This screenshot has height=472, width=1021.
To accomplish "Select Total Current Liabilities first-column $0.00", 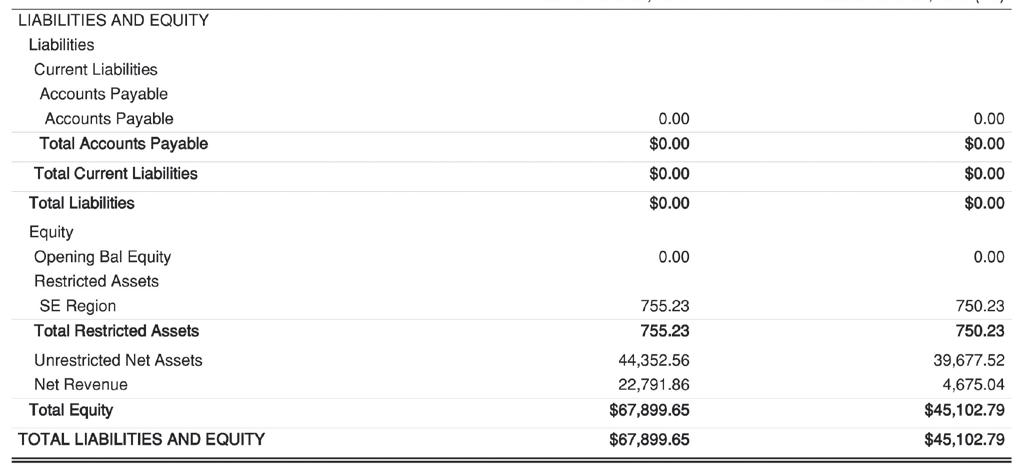I will pos(669,173).
